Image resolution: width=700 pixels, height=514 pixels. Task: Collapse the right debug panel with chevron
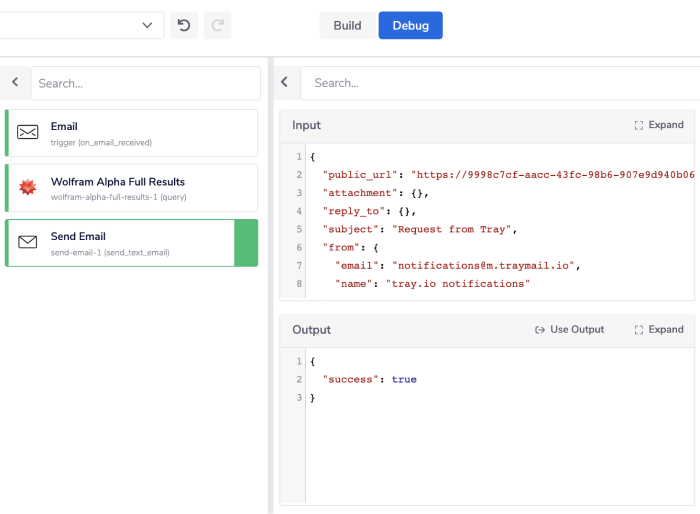tap(285, 83)
